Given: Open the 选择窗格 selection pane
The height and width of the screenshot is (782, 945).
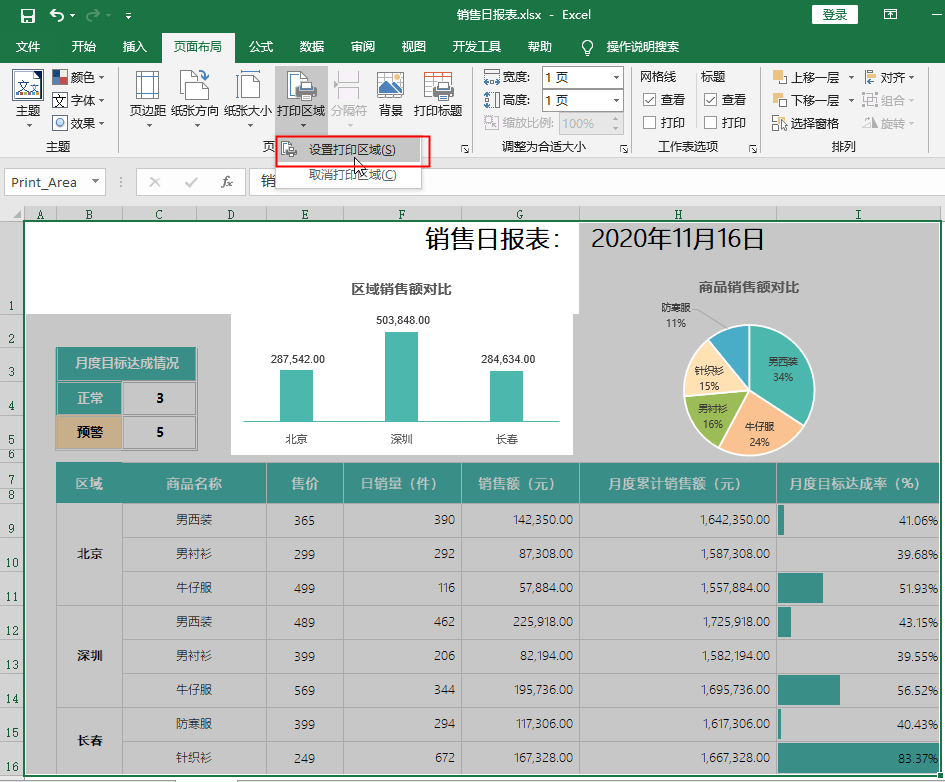Looking at the screenshot, I should (x=805, y=124).
